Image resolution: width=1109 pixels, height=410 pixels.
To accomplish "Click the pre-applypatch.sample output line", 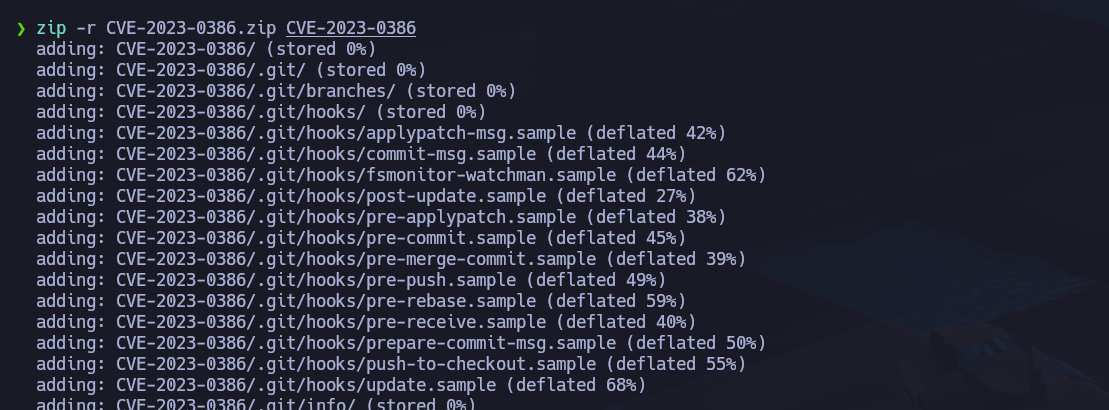I will 380,217.
